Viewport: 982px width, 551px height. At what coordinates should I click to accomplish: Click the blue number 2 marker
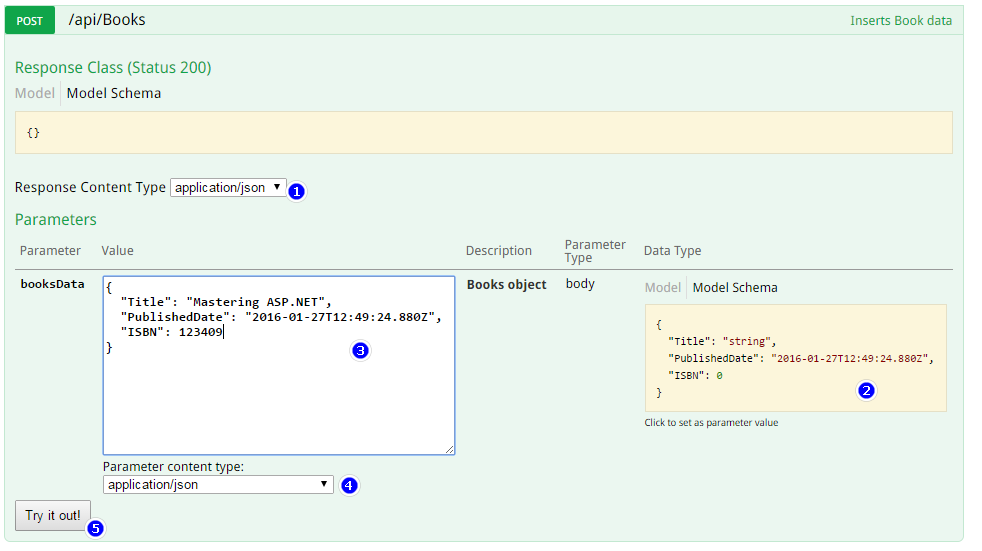point(867,391)
